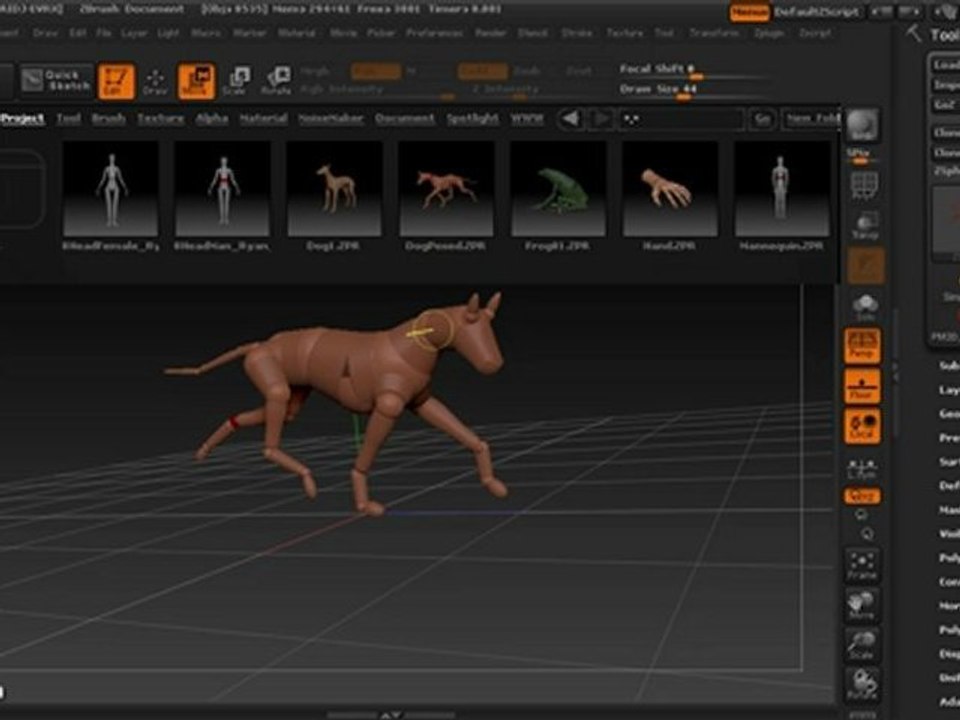Viewport: 960px width, 720px height.
Task: Click the BPR render sphere icon
Action: pyautogui.click(x=862, y=125)
